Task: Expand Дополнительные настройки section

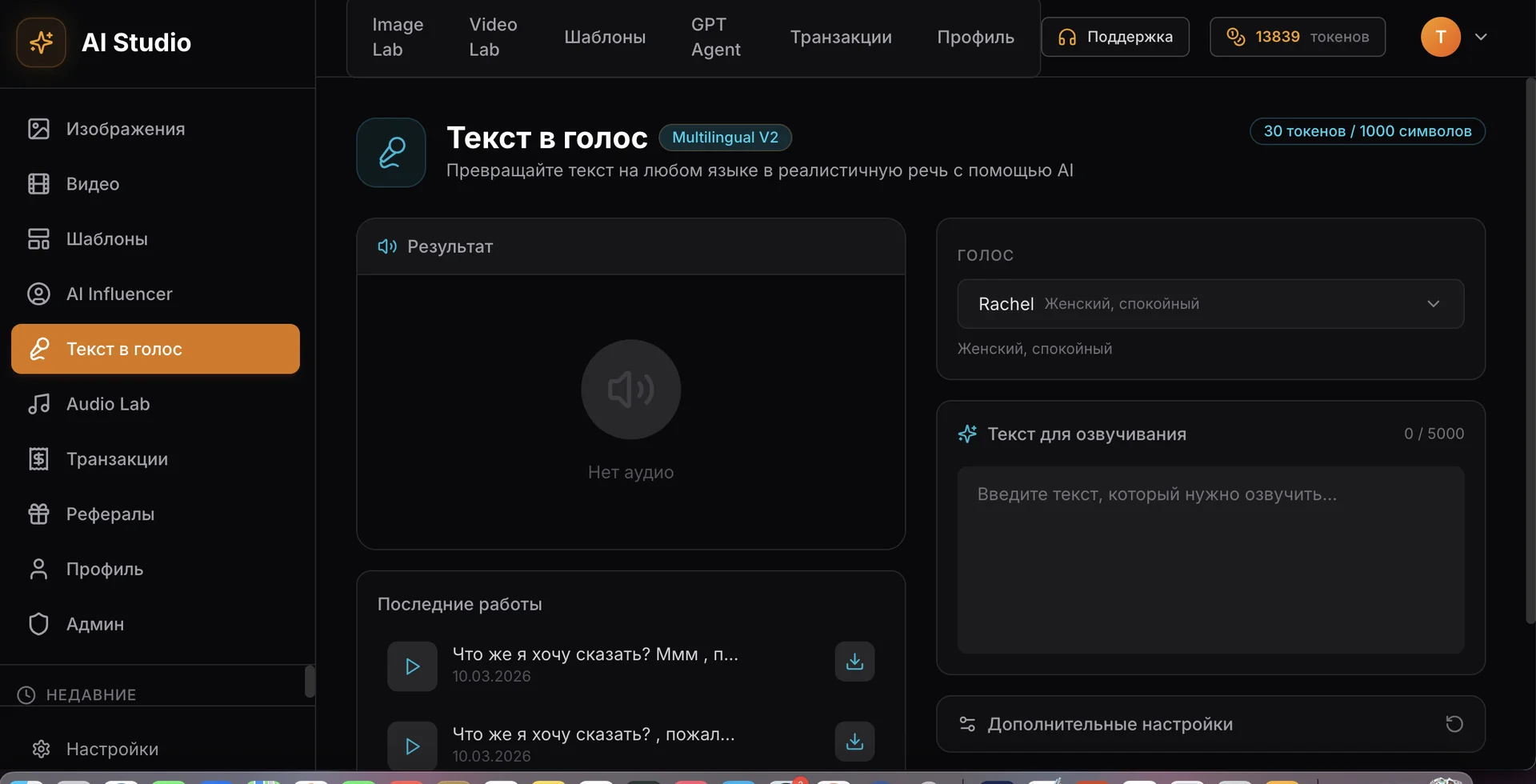Action: point(1210,724)
